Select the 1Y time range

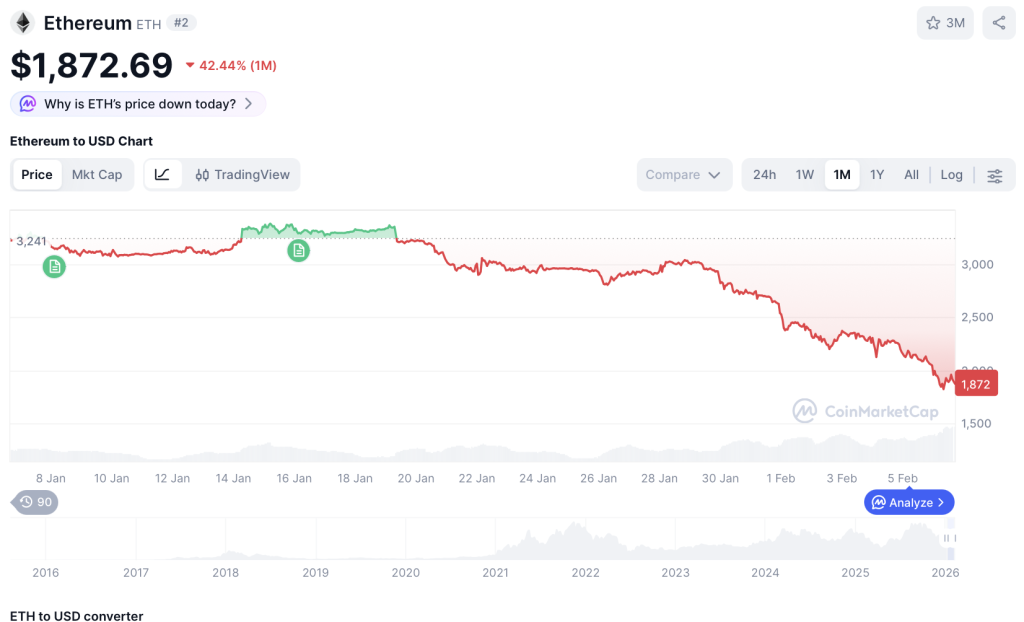click(877, 175)
